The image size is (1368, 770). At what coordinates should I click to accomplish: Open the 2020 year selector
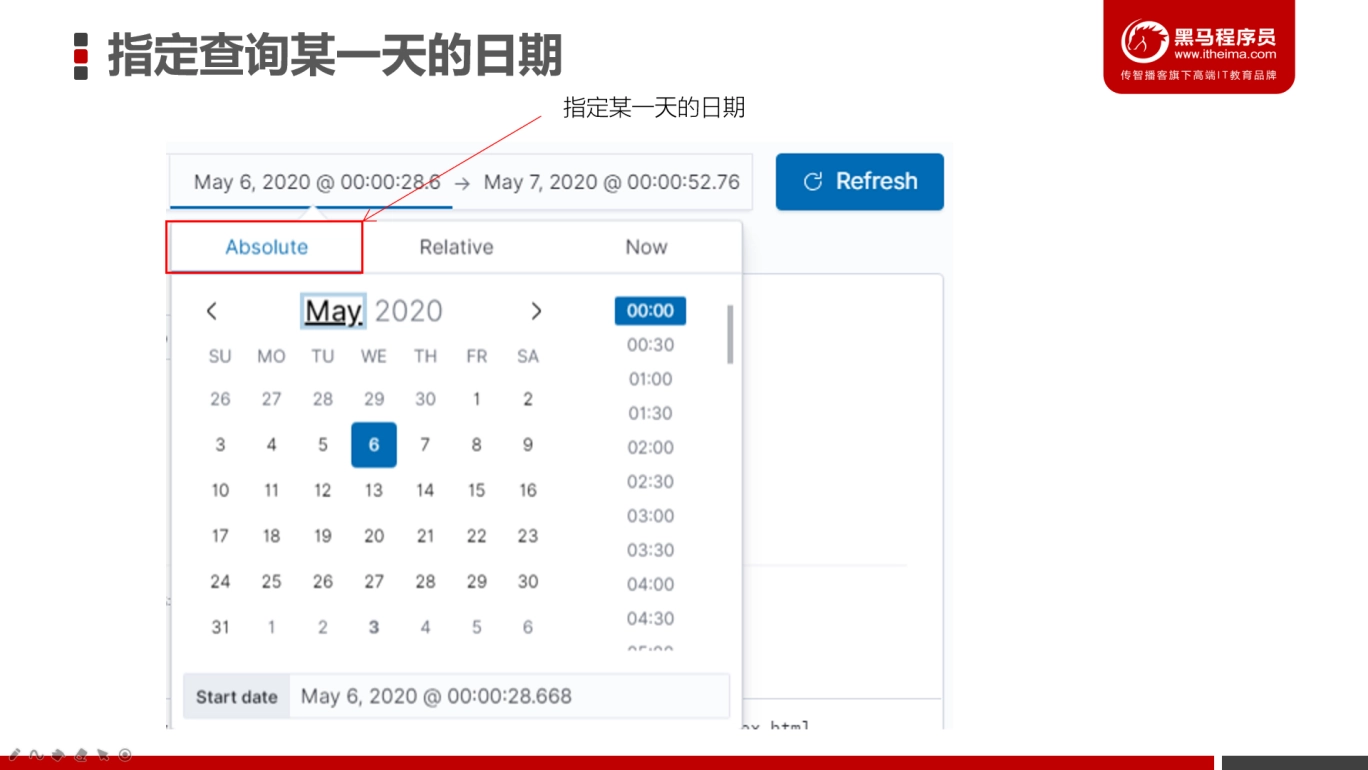coord(409,311)
